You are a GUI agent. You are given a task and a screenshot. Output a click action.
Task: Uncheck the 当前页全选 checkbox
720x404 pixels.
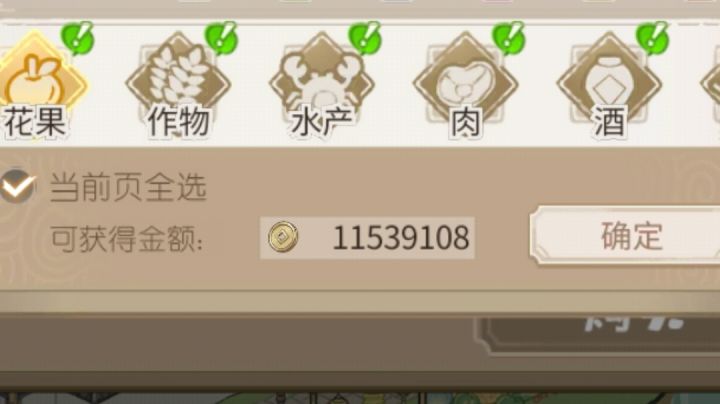pos(17,186)
